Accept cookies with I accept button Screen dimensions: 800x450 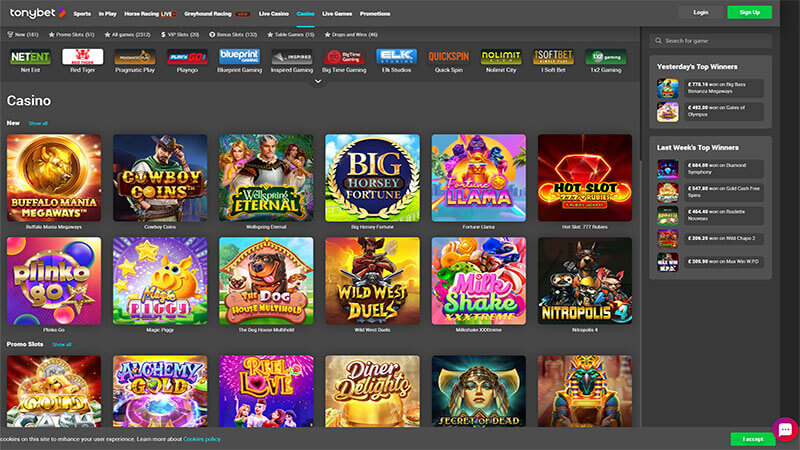point(752,439)
